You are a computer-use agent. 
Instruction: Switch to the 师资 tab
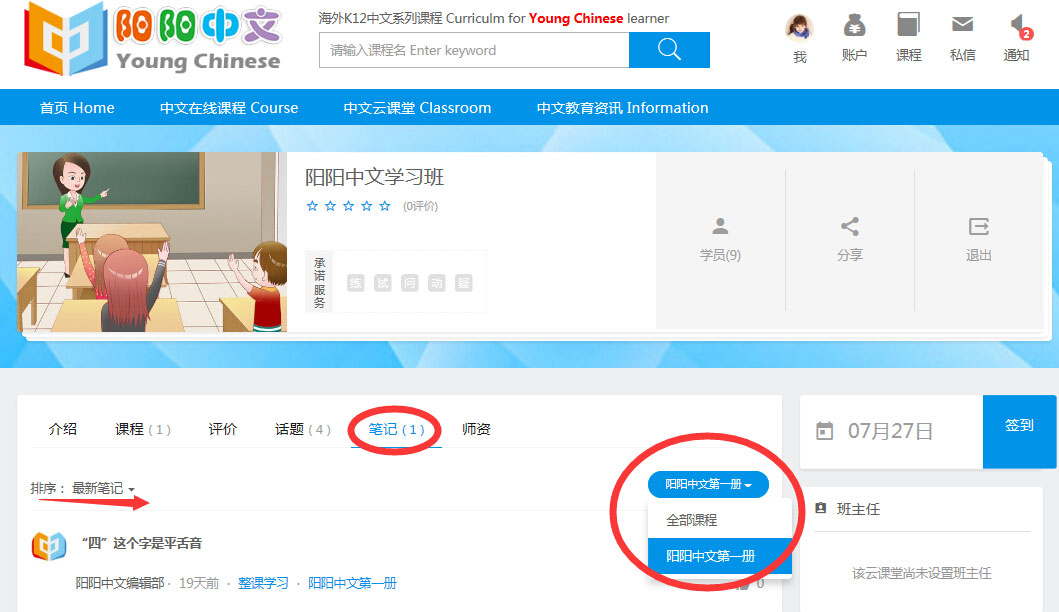[476, 429]
